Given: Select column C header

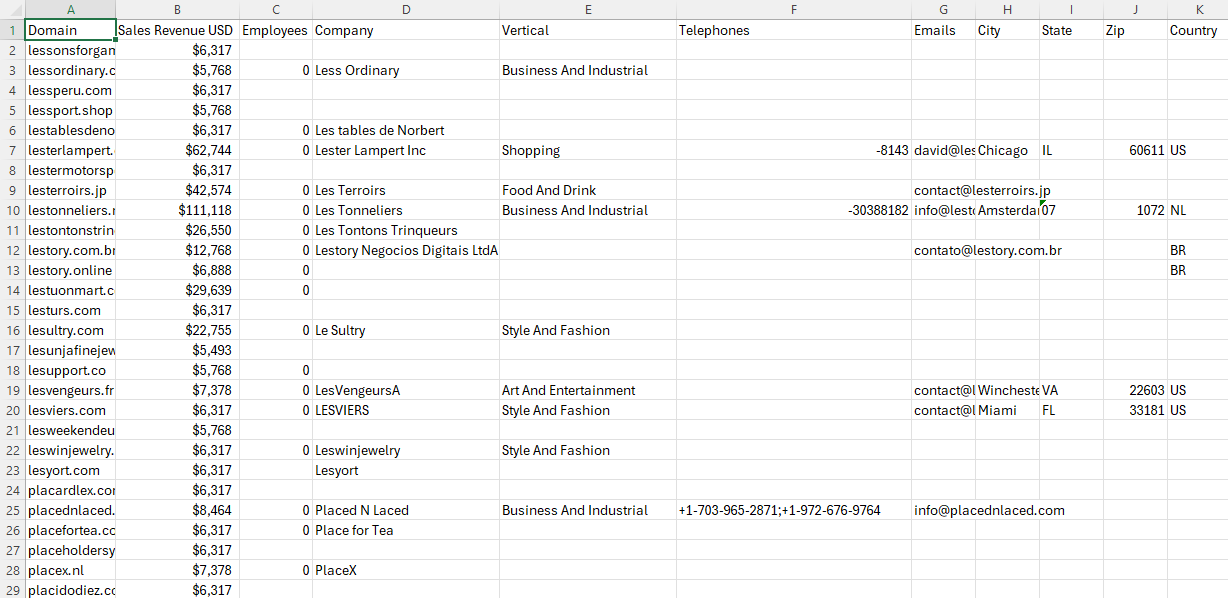Looking at the screenshot, I should pos(275,9).
